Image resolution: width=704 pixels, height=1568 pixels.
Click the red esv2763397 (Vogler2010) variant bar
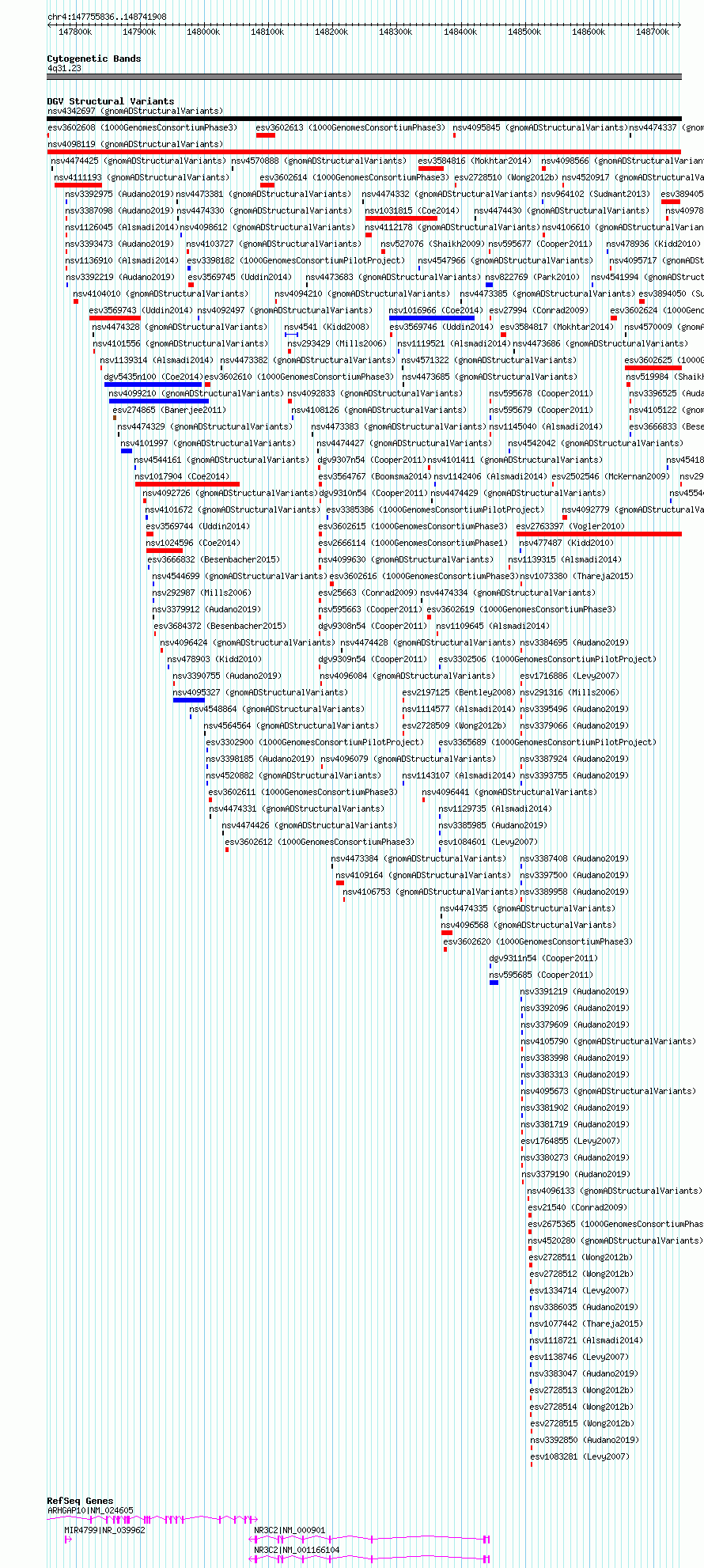pyautogui.click(x=599, y=534)
